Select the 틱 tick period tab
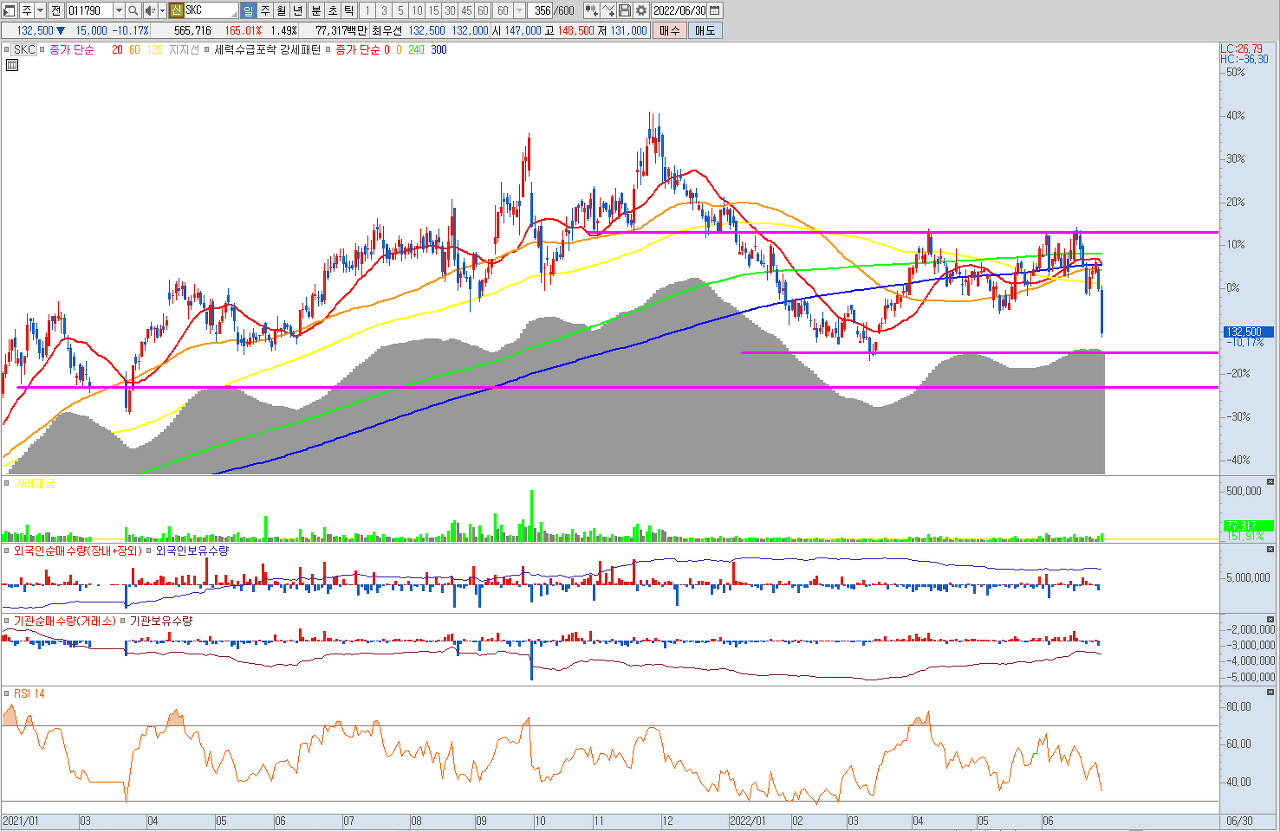The image size is (1280, 831). pyautogui.click(x=348, y=11)
